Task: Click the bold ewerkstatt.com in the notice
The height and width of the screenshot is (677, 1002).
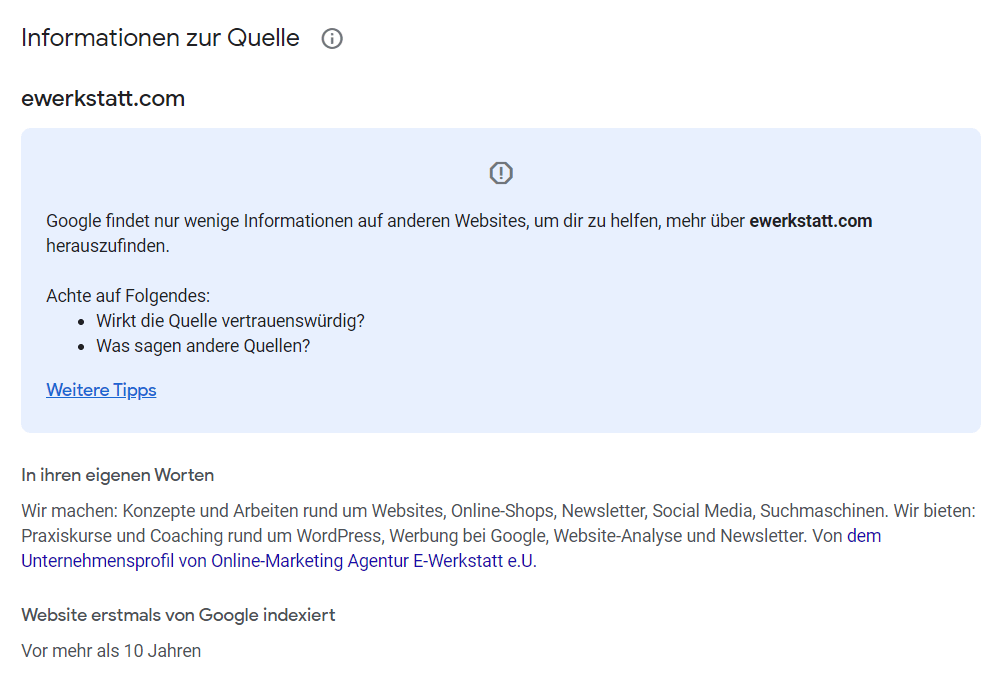Action: (x=810, y=221)
